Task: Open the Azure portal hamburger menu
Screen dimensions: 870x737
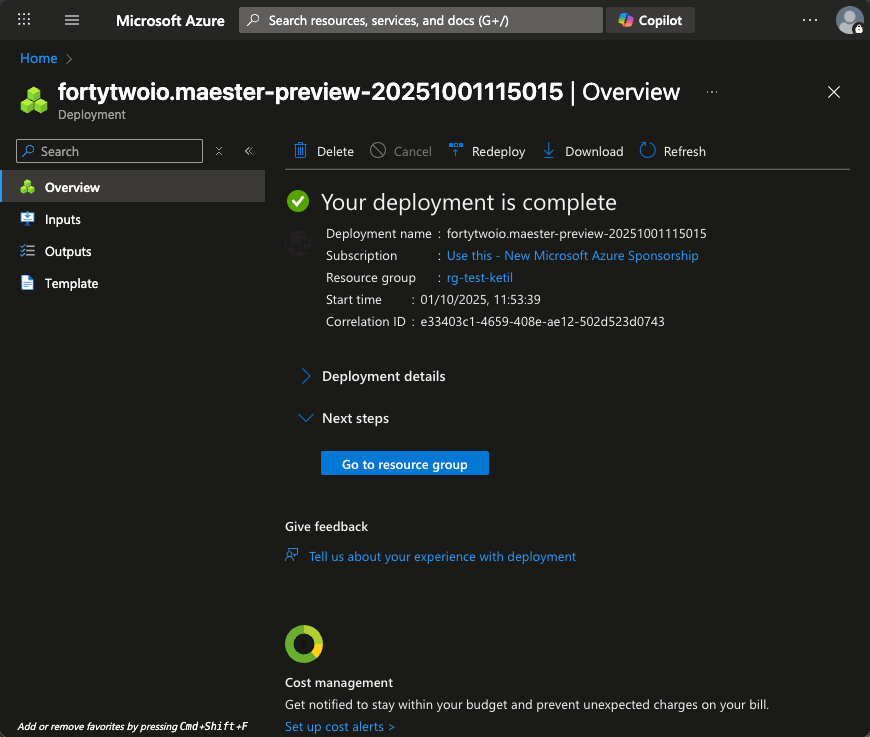Action: click(x=72, y=20)
